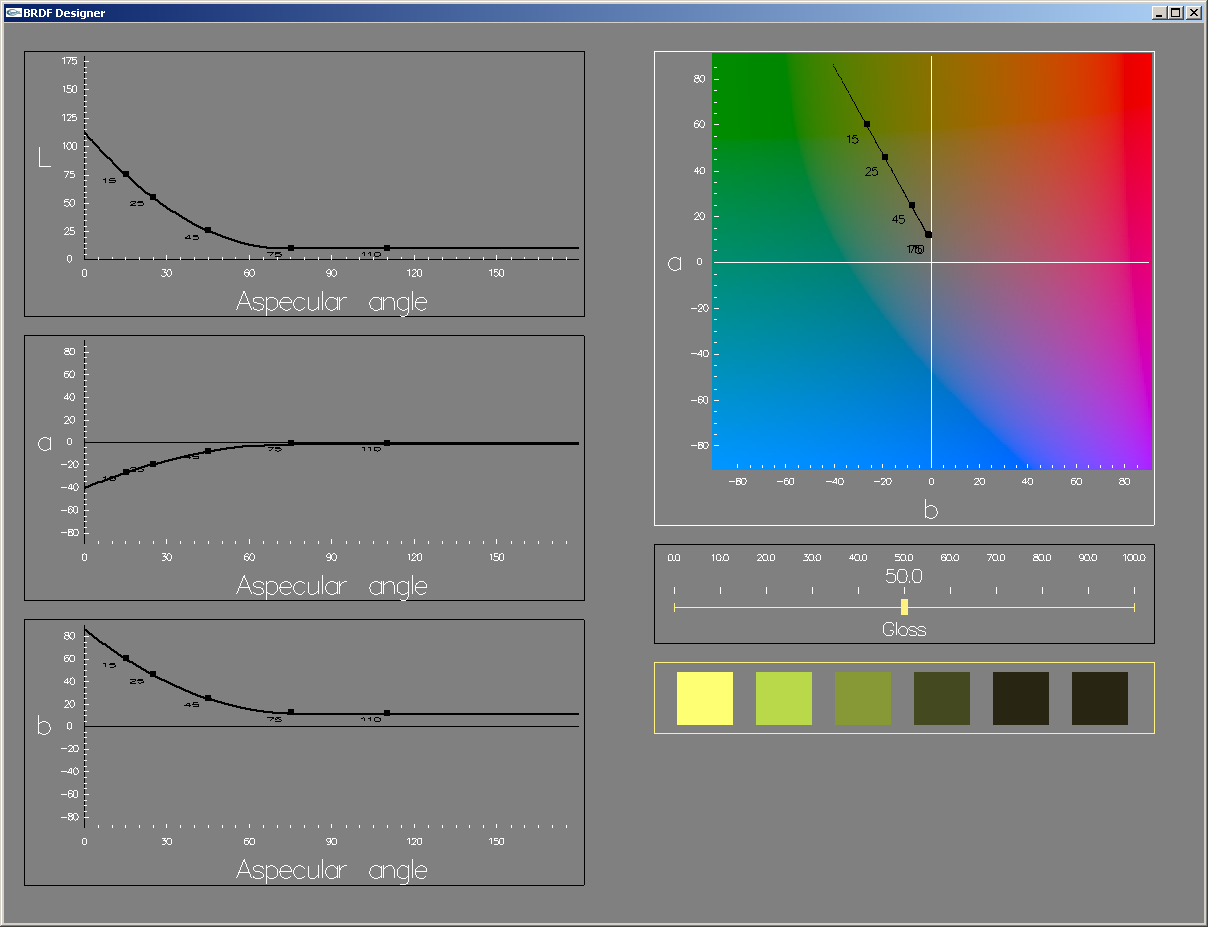This screenshot has width=1208, height=927.
Task: Grab the 15° control point in the b-vs-angle plot
Action: point(126,658)
